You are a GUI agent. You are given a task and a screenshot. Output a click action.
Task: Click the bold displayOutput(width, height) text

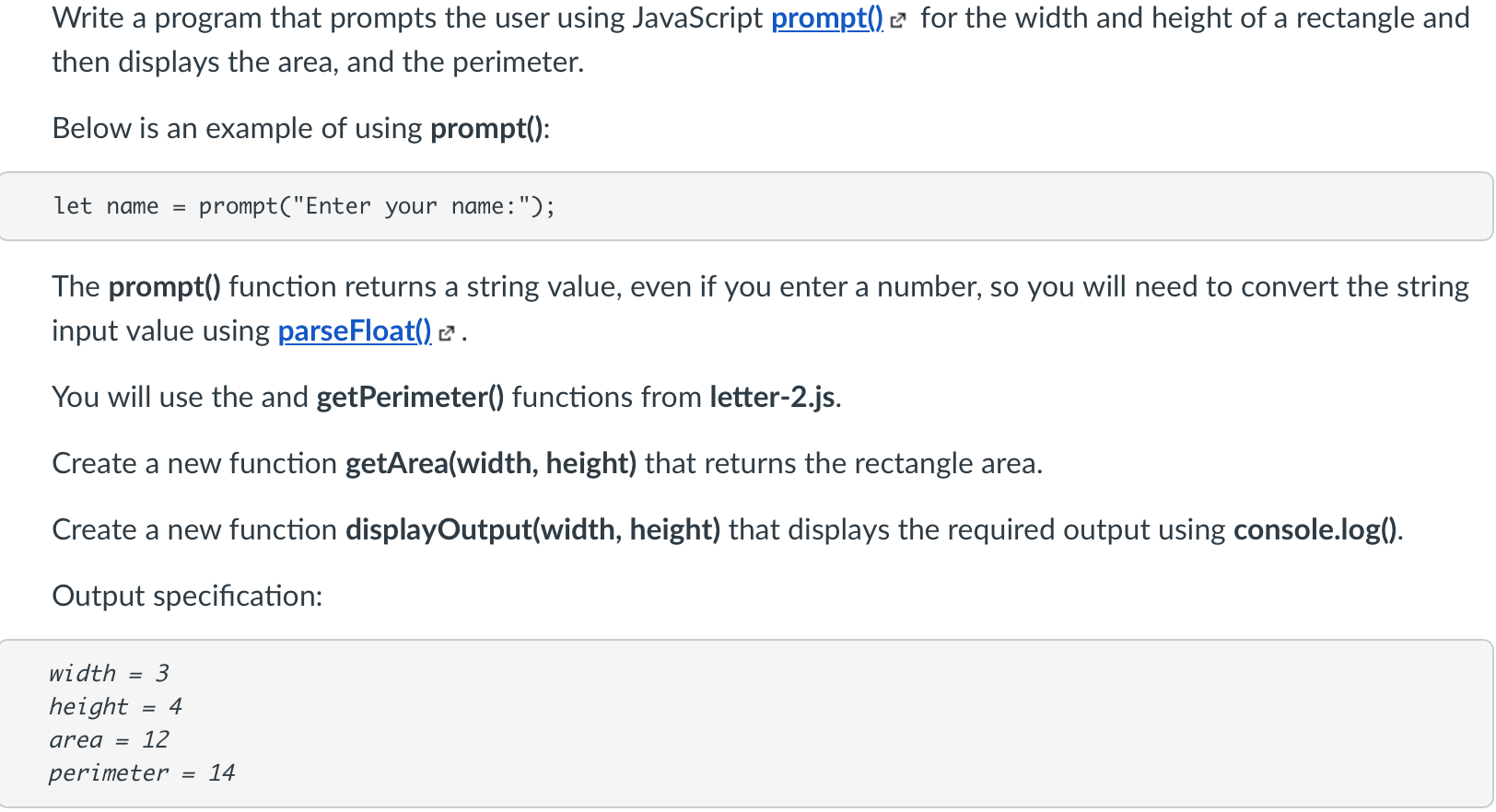[x=532, y=530]
